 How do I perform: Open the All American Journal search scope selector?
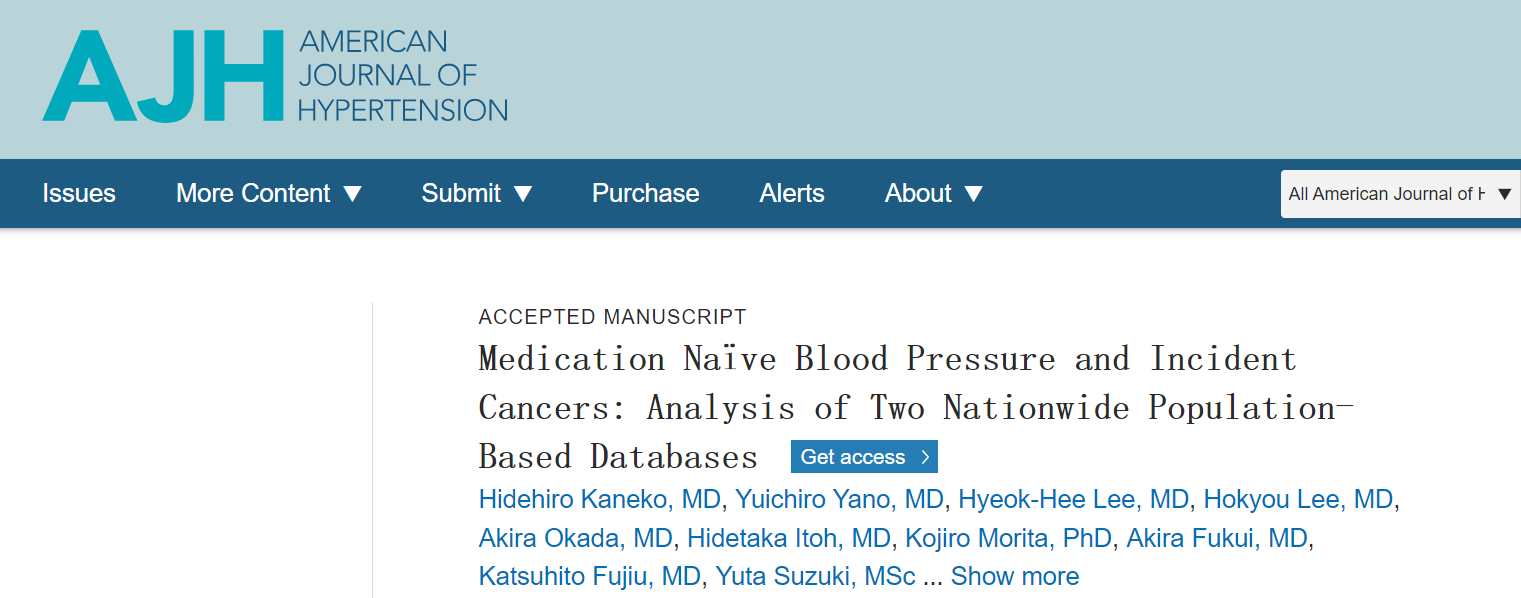point(1400,194)
